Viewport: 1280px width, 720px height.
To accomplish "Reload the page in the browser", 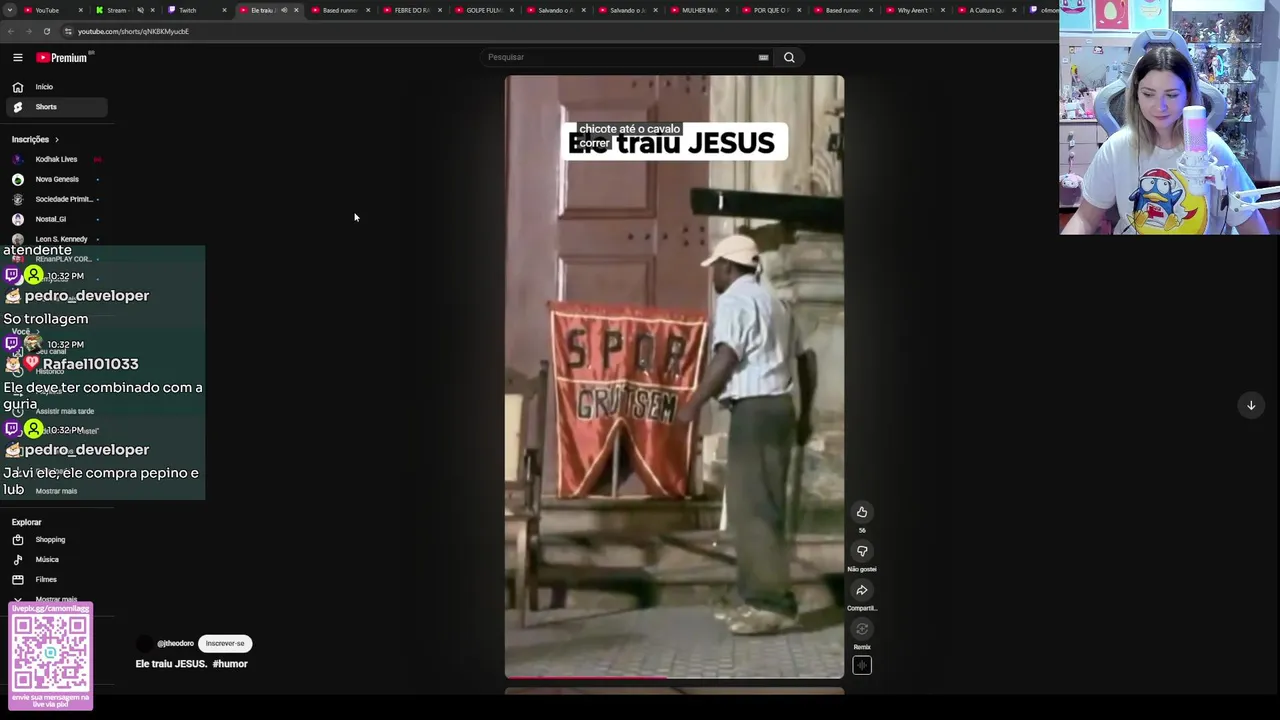I will pyautogui.click(x=46, y=31).
